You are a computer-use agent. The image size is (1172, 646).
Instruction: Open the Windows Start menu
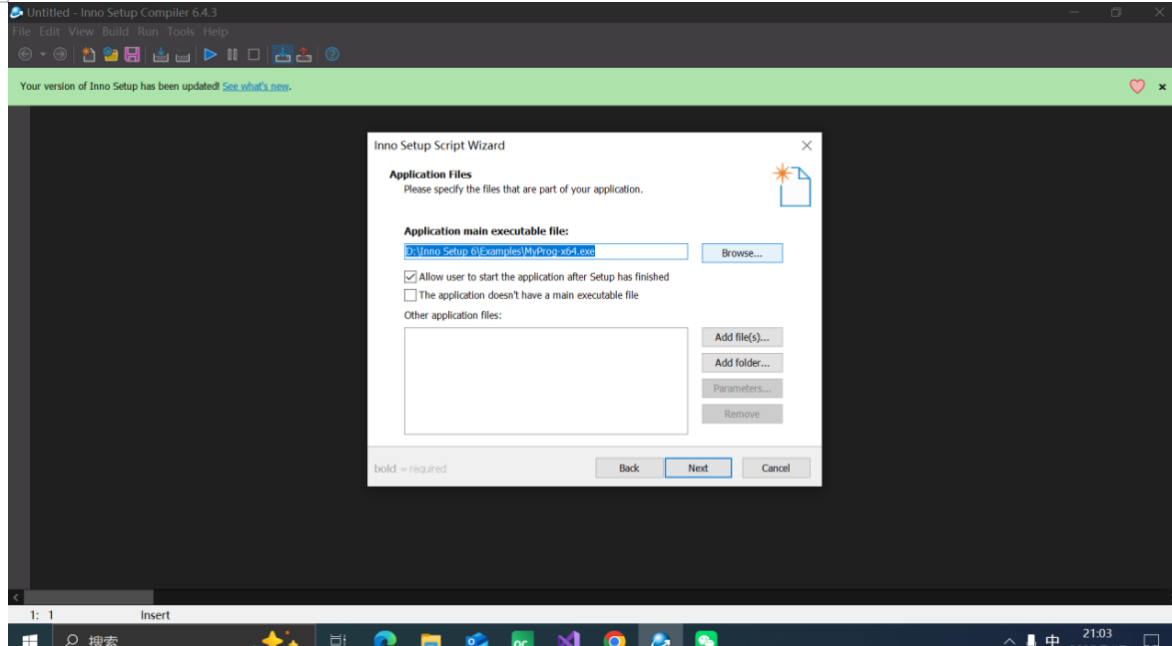[x=30, y=639]
